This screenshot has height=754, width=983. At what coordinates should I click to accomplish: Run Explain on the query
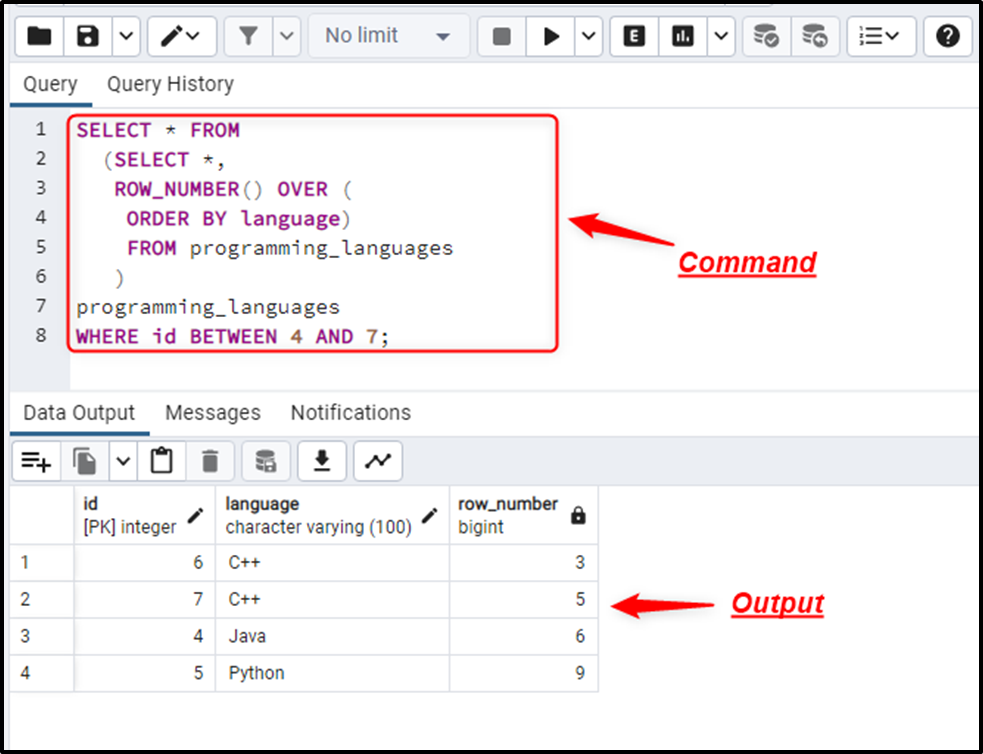pyautogui.click(x=634, y=36)
